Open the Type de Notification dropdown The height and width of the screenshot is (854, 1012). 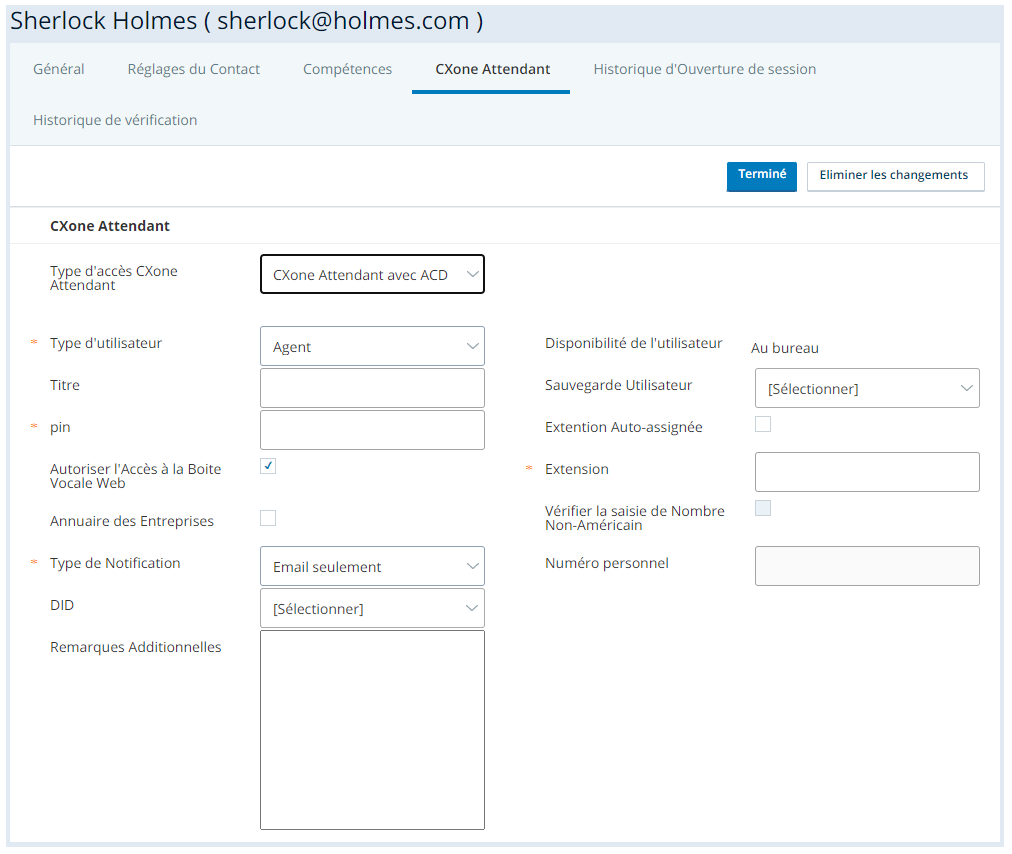[372, 567]
